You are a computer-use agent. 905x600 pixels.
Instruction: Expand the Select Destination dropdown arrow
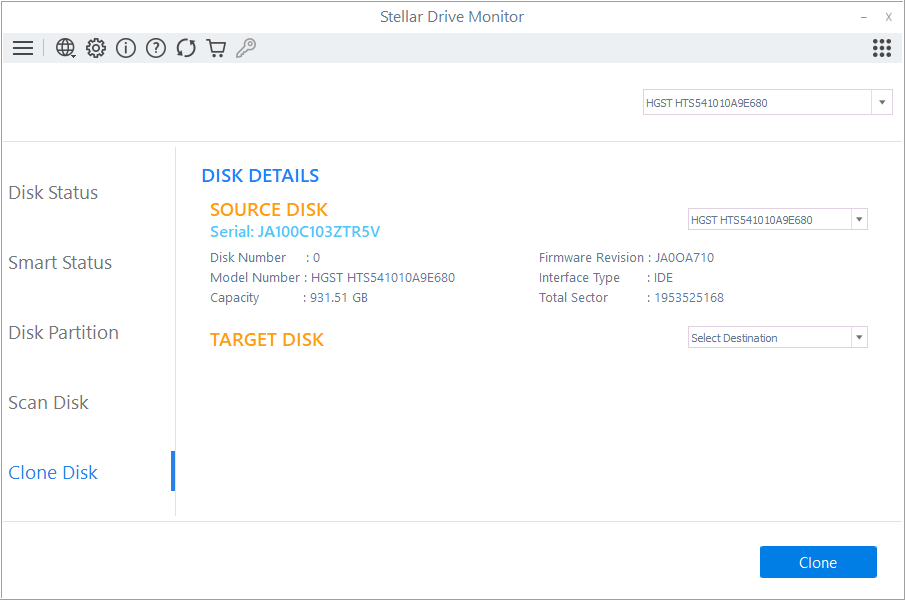(859, 338)
